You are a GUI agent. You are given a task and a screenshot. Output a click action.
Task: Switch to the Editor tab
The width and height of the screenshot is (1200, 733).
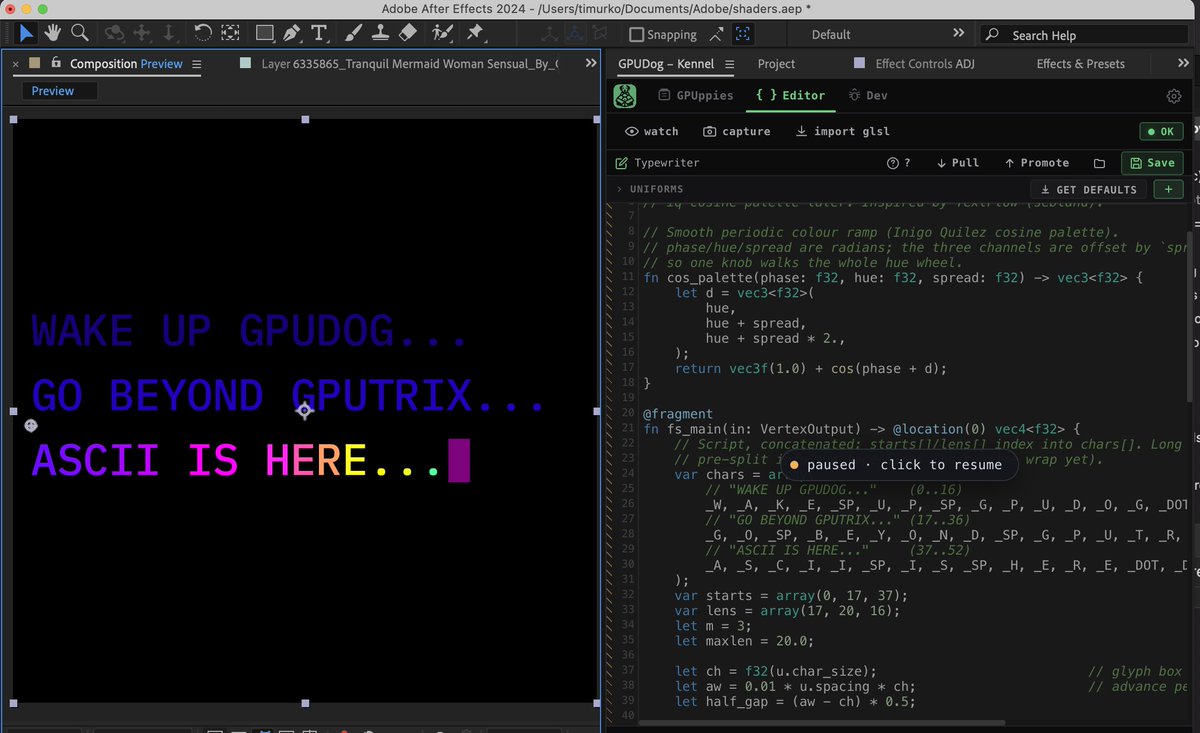790,95
